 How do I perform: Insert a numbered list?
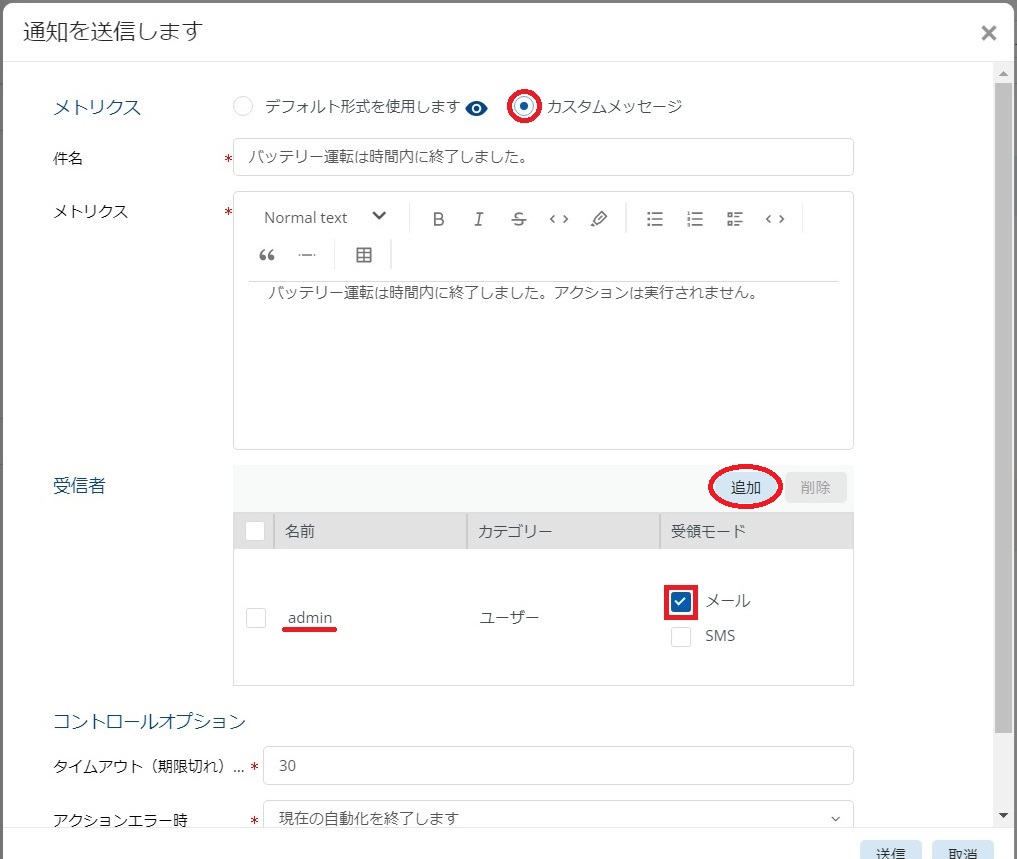[x=695, y=219]
